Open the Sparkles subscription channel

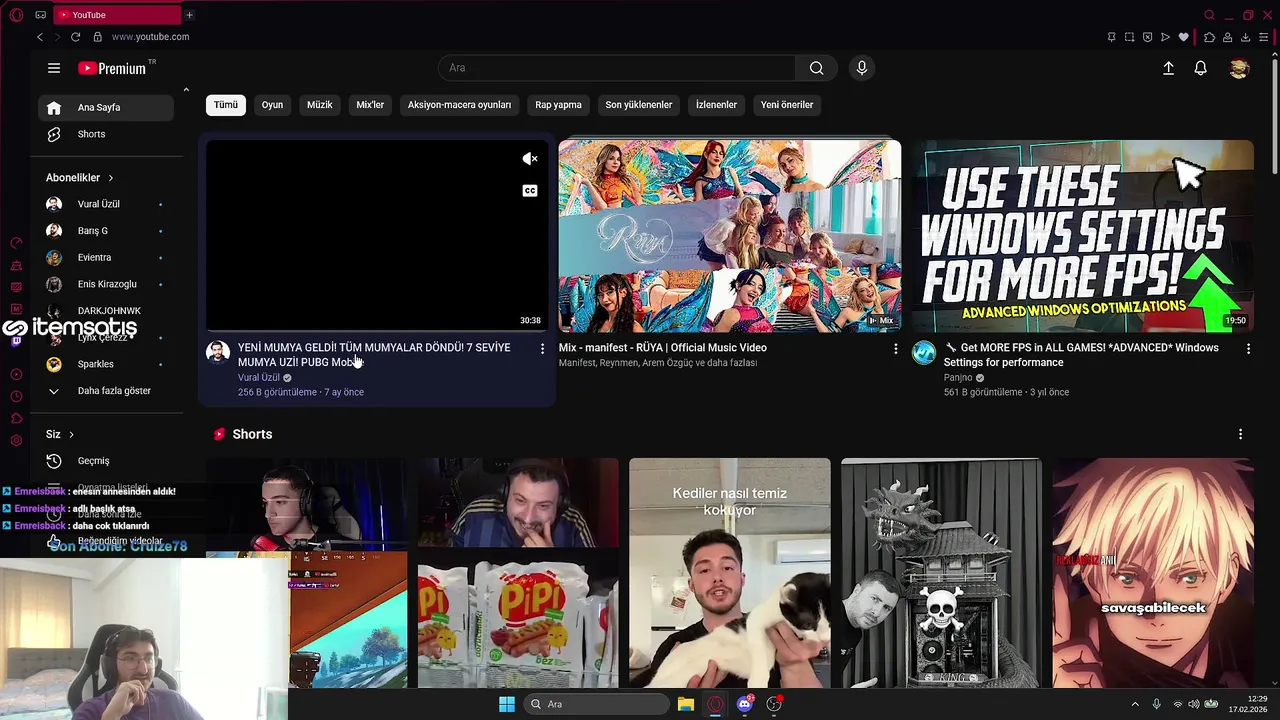[106, 364]
